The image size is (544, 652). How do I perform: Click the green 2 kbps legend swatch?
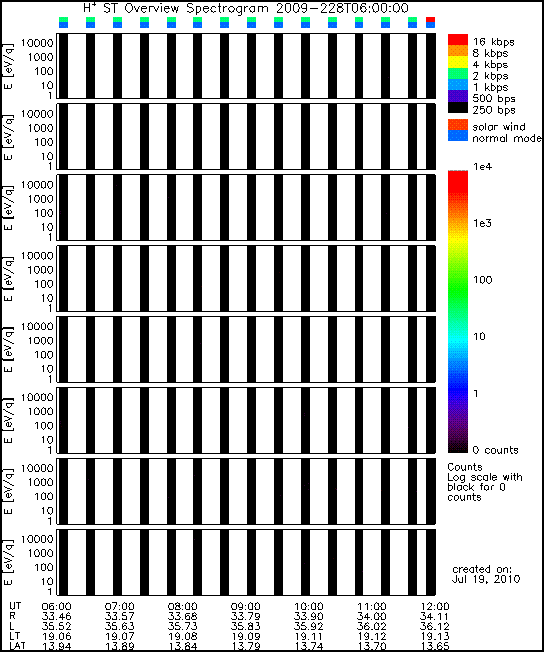tap(457, 73)
